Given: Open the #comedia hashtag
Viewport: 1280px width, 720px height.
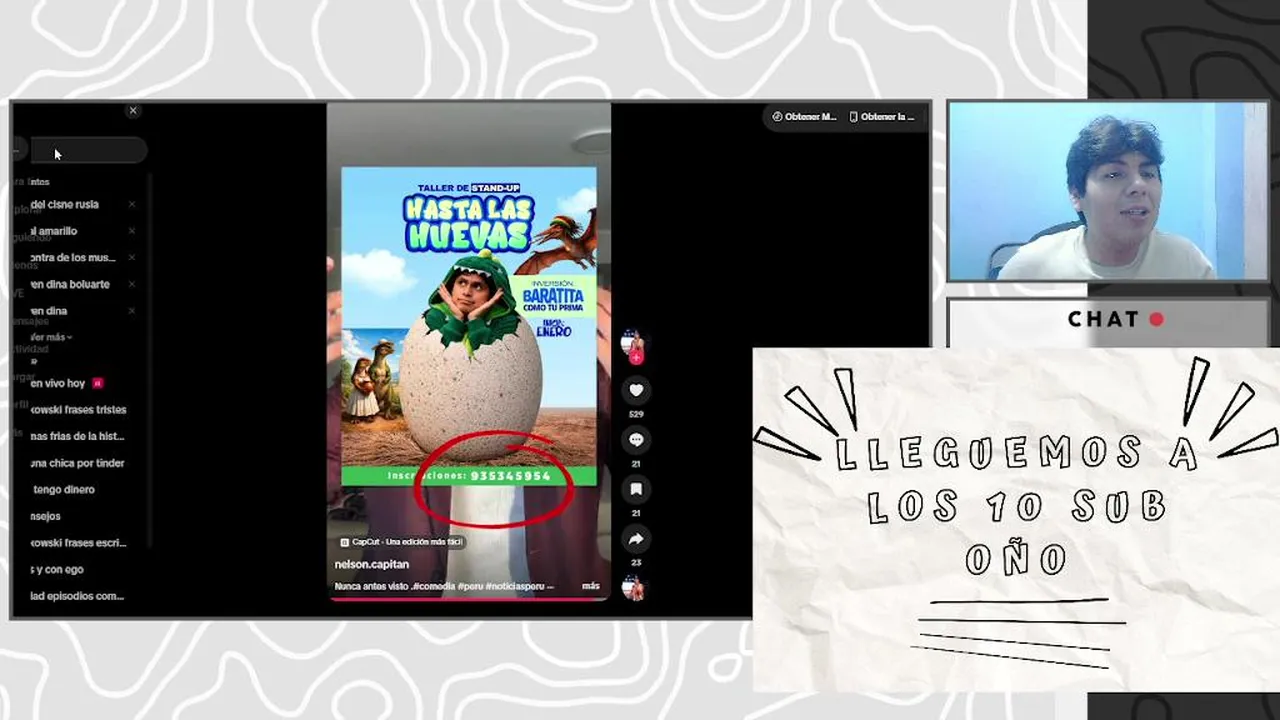Looking at the screenshot, I should [435, 586].
